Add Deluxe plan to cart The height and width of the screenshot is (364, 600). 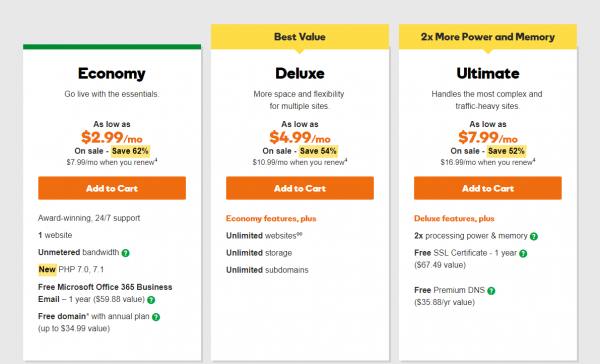(300, 188)
